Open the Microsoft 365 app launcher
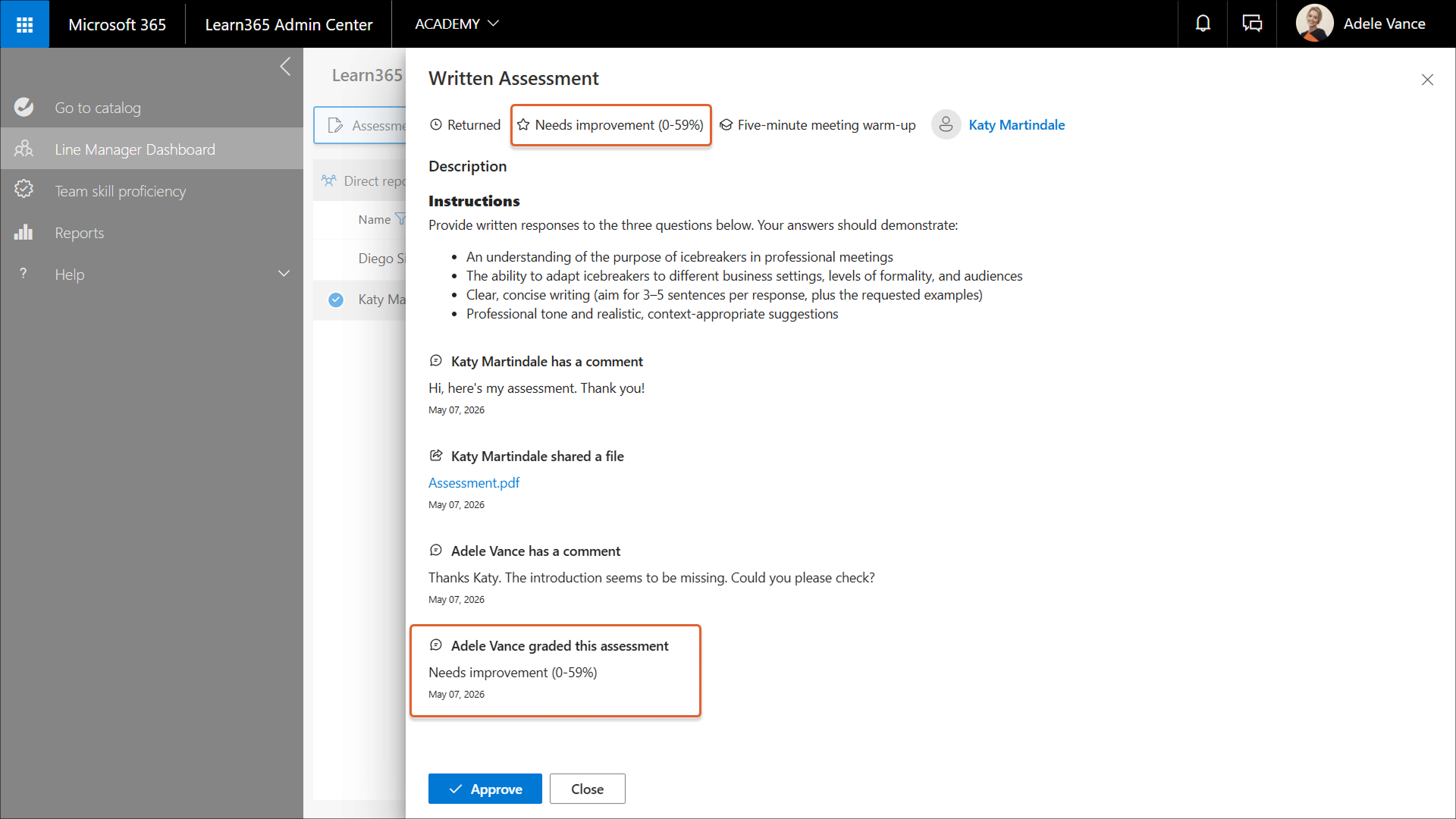This screenshot has height=819, width=1456. coord(24,24)
